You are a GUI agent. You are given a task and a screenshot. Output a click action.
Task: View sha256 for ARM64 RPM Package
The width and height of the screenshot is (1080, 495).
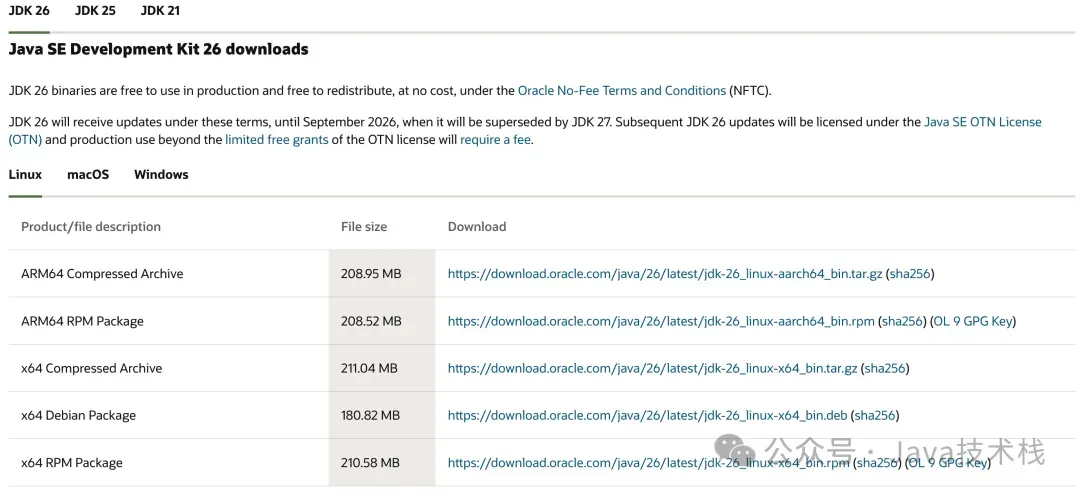[x=902, y=321]
